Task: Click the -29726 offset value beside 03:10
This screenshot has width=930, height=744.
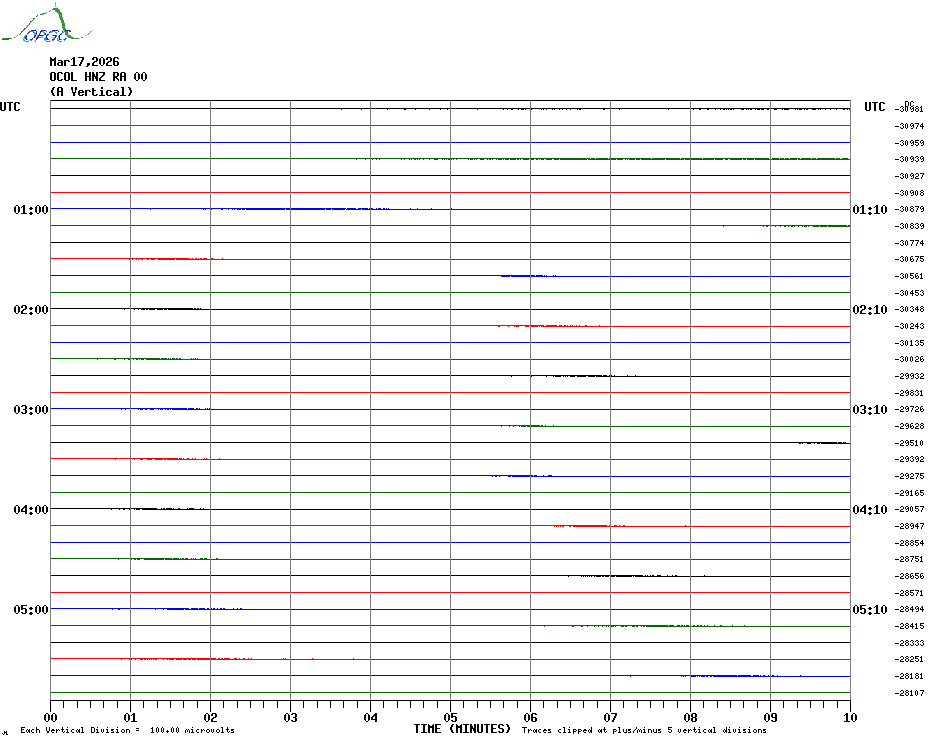Action: pyautogui.click(x=909, y=410)
